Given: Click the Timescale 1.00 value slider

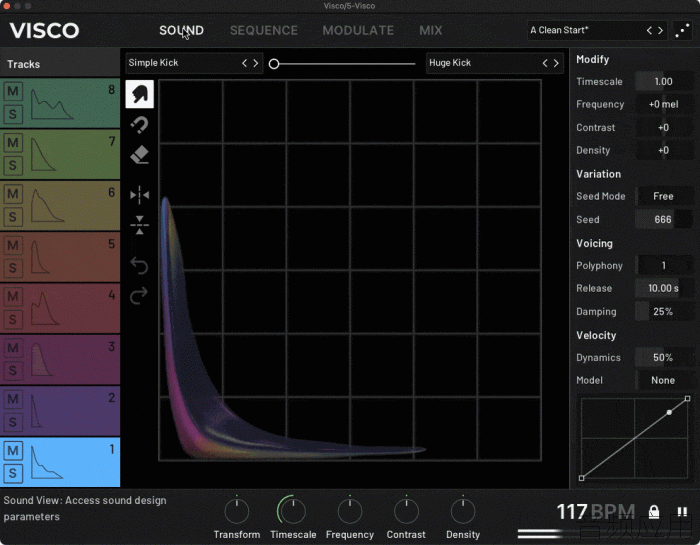Looking at the screenshot, I should [x=664, y=82].
